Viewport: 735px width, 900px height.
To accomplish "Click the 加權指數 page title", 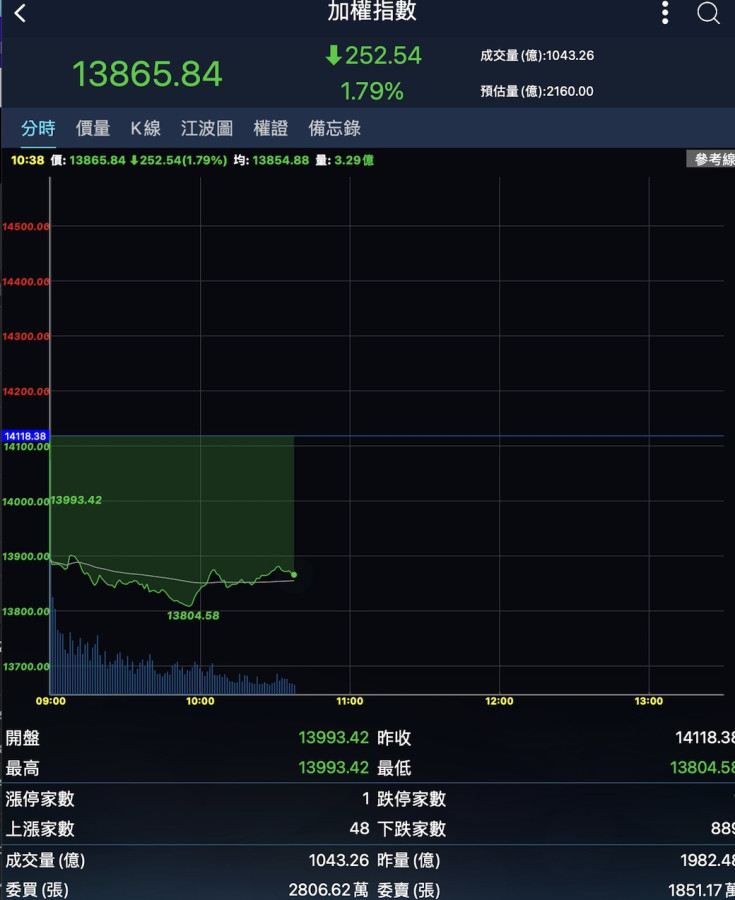I will [372, 12].
